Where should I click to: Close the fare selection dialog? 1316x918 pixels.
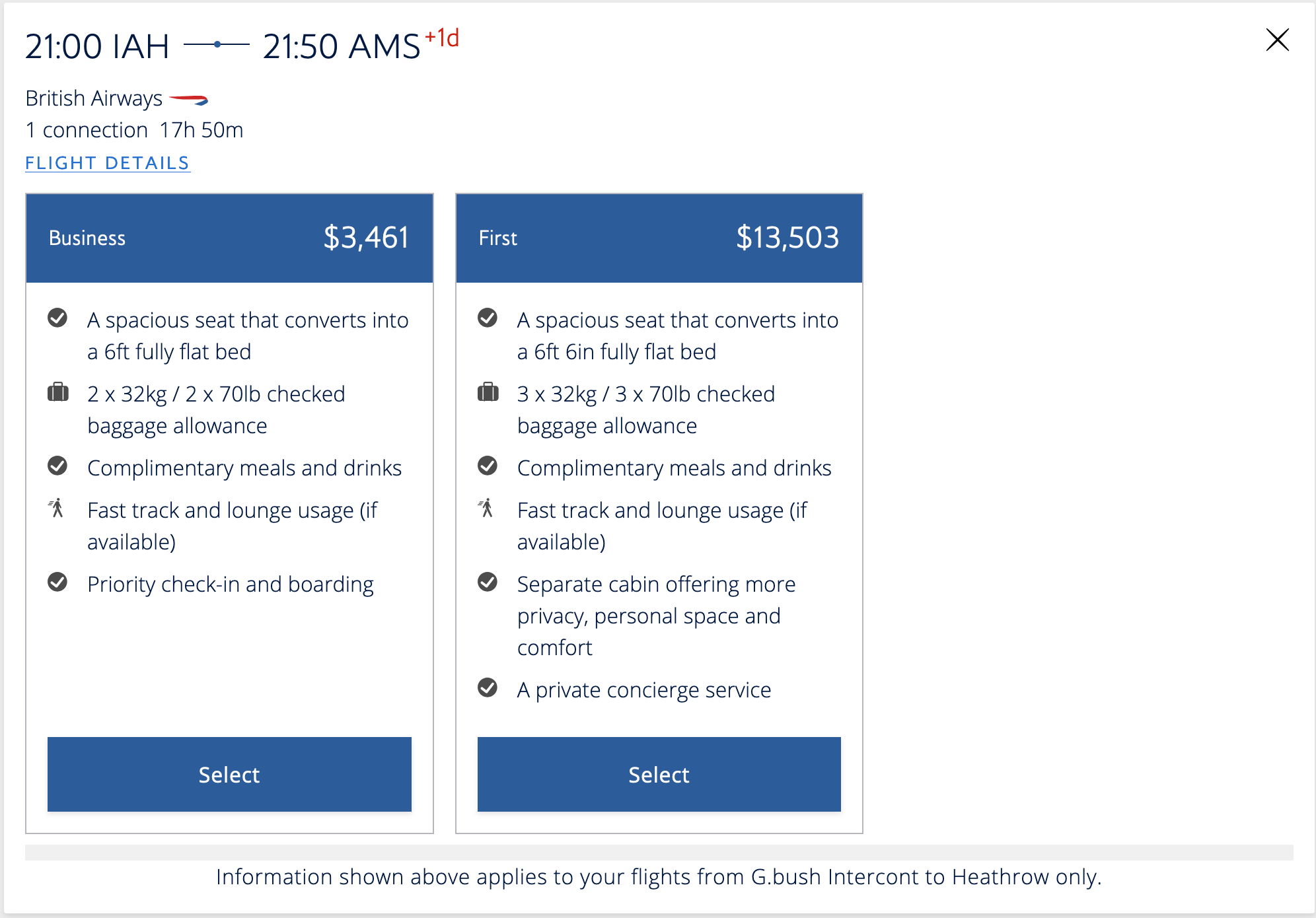pyautogui.click(x=1278, y=40)
